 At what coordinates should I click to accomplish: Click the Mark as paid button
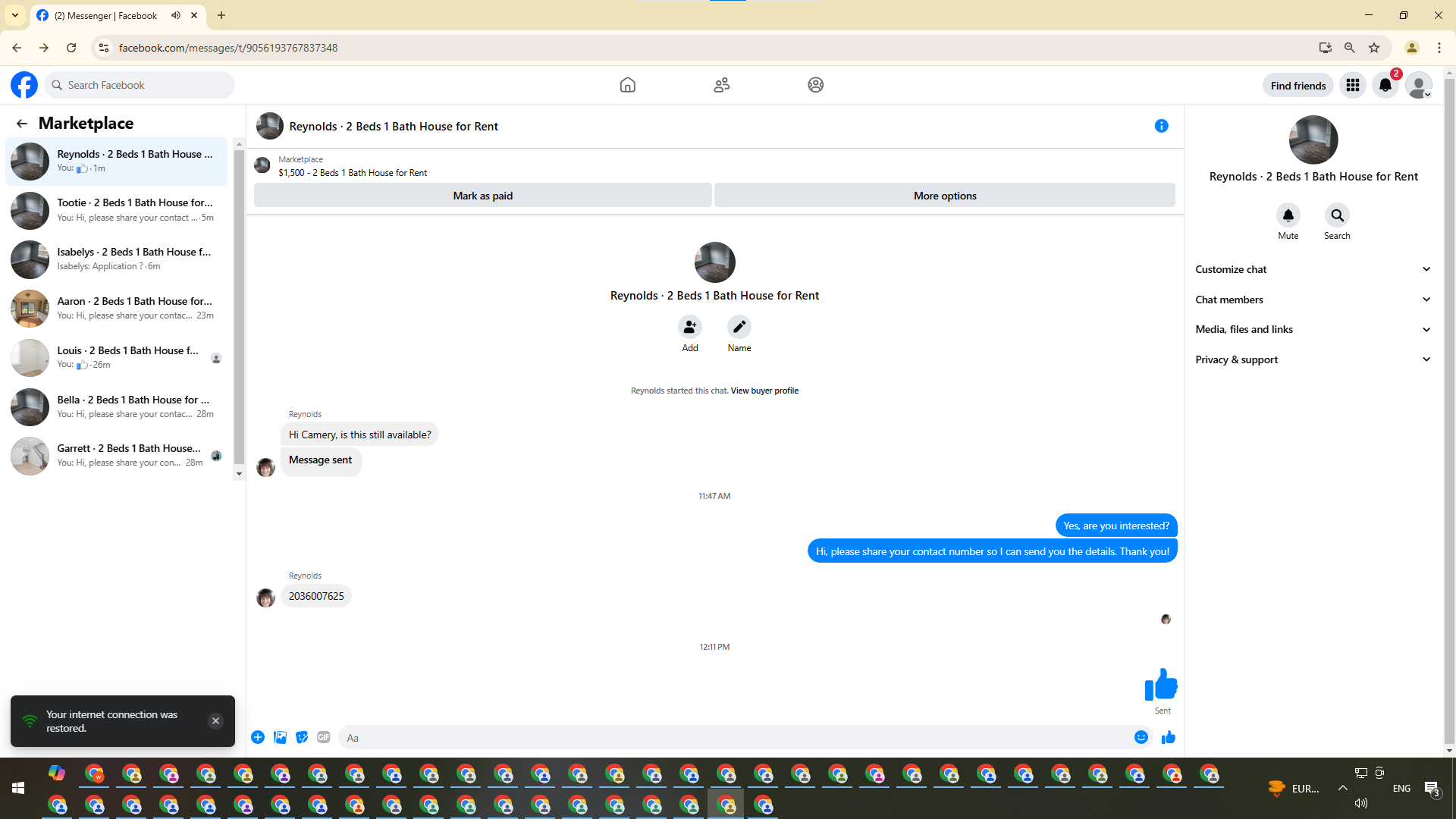[482, 196]
